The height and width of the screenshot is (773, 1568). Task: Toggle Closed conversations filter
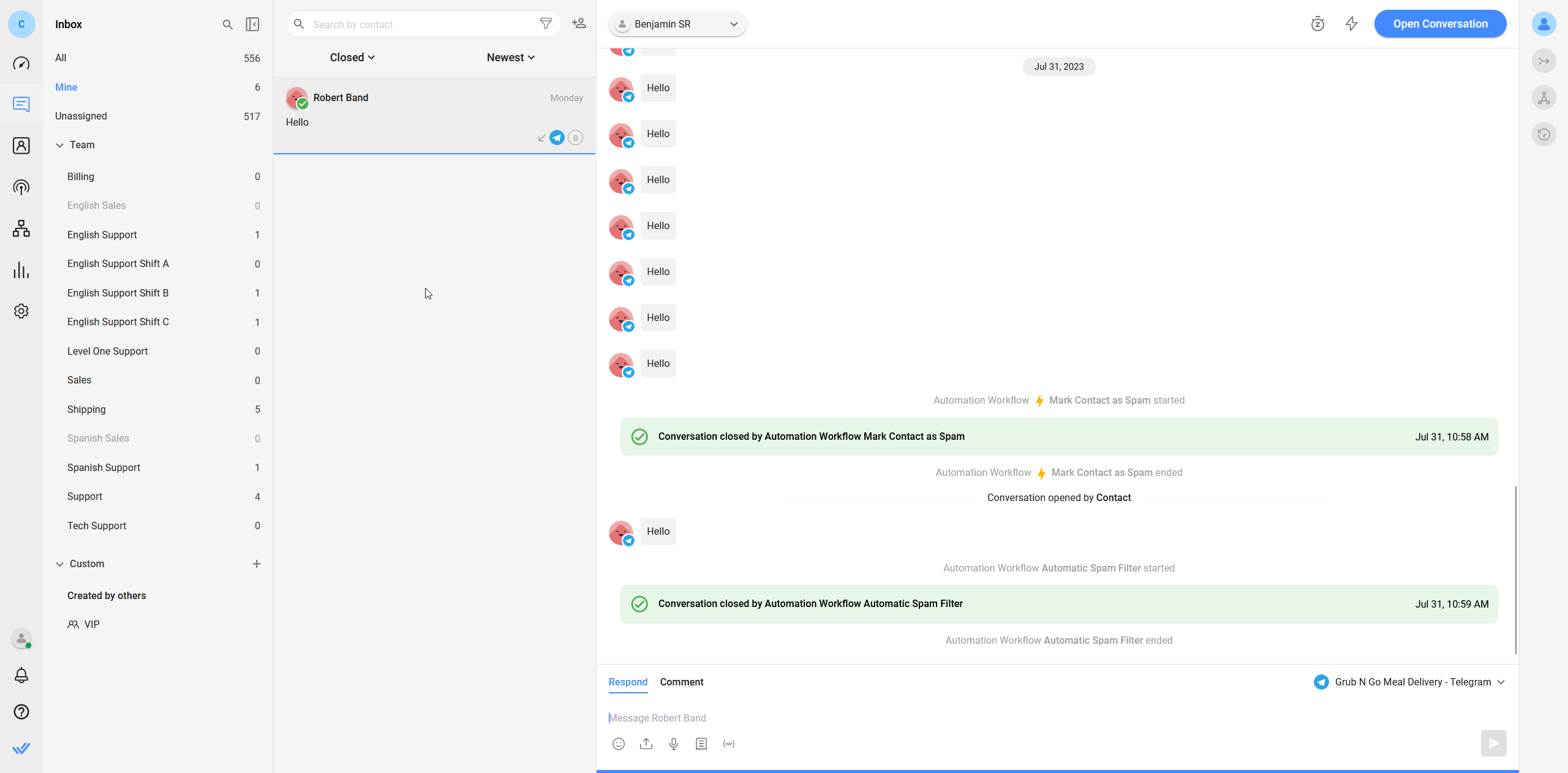coord(352,57)
